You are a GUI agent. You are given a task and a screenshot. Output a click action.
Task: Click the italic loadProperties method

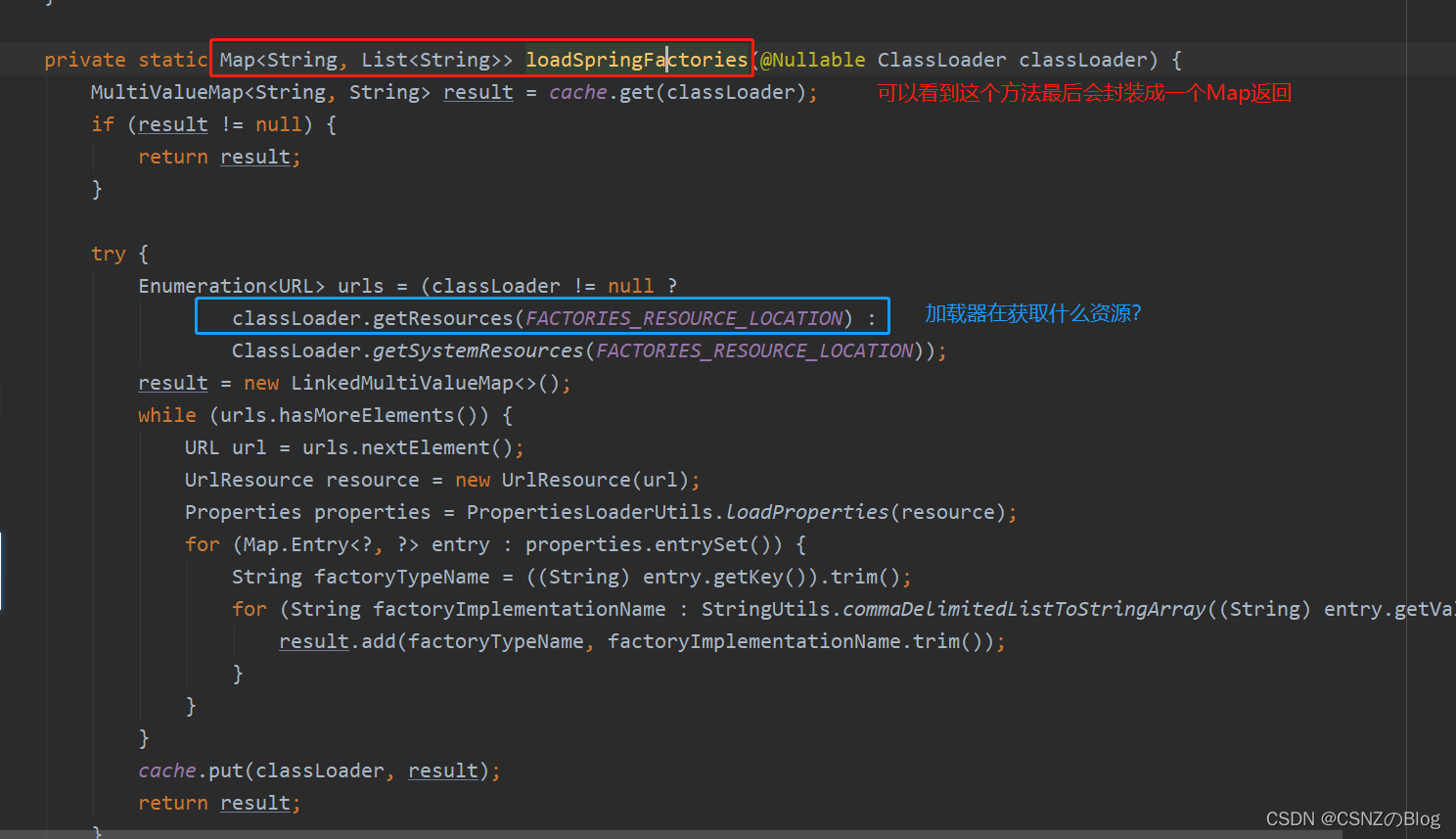pyautogui.click(x=807, y=512)
